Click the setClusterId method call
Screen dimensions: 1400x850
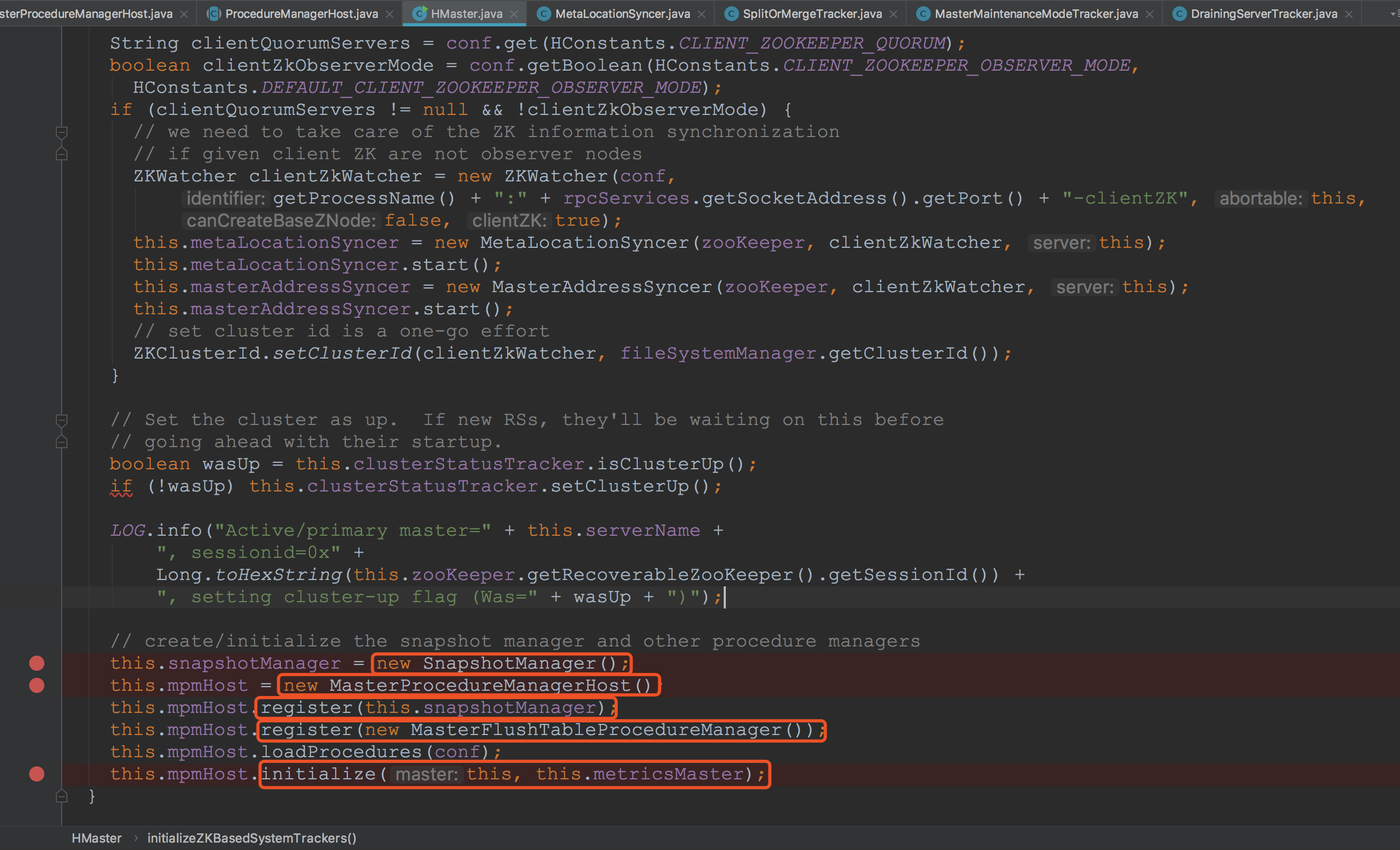(x=342, y=354)
